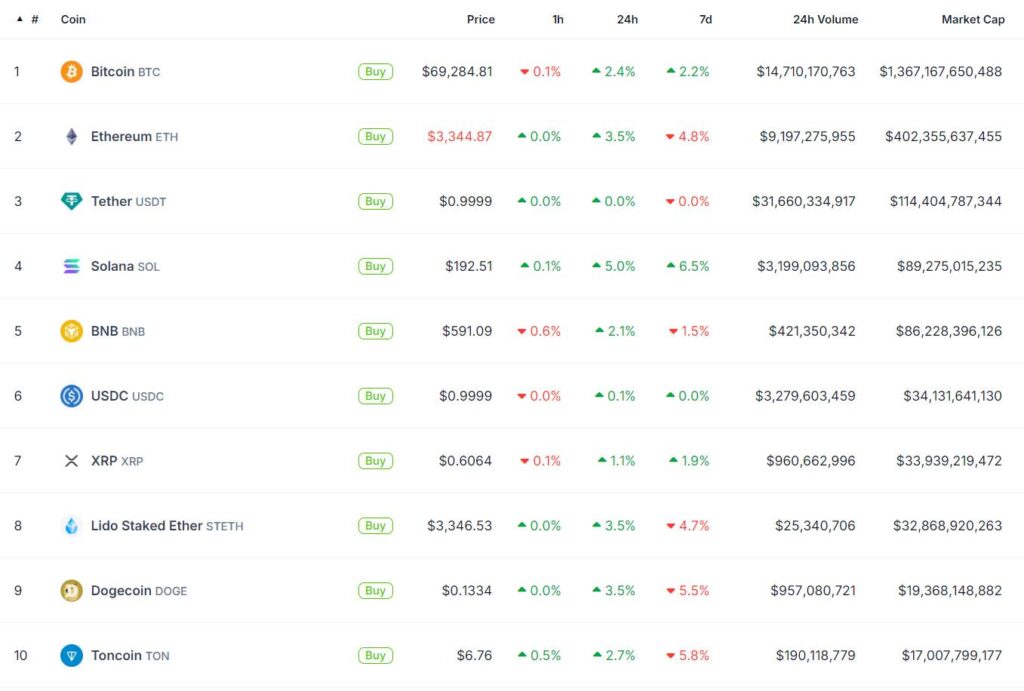Sort by 24h Volume column header

pos(825,20)
